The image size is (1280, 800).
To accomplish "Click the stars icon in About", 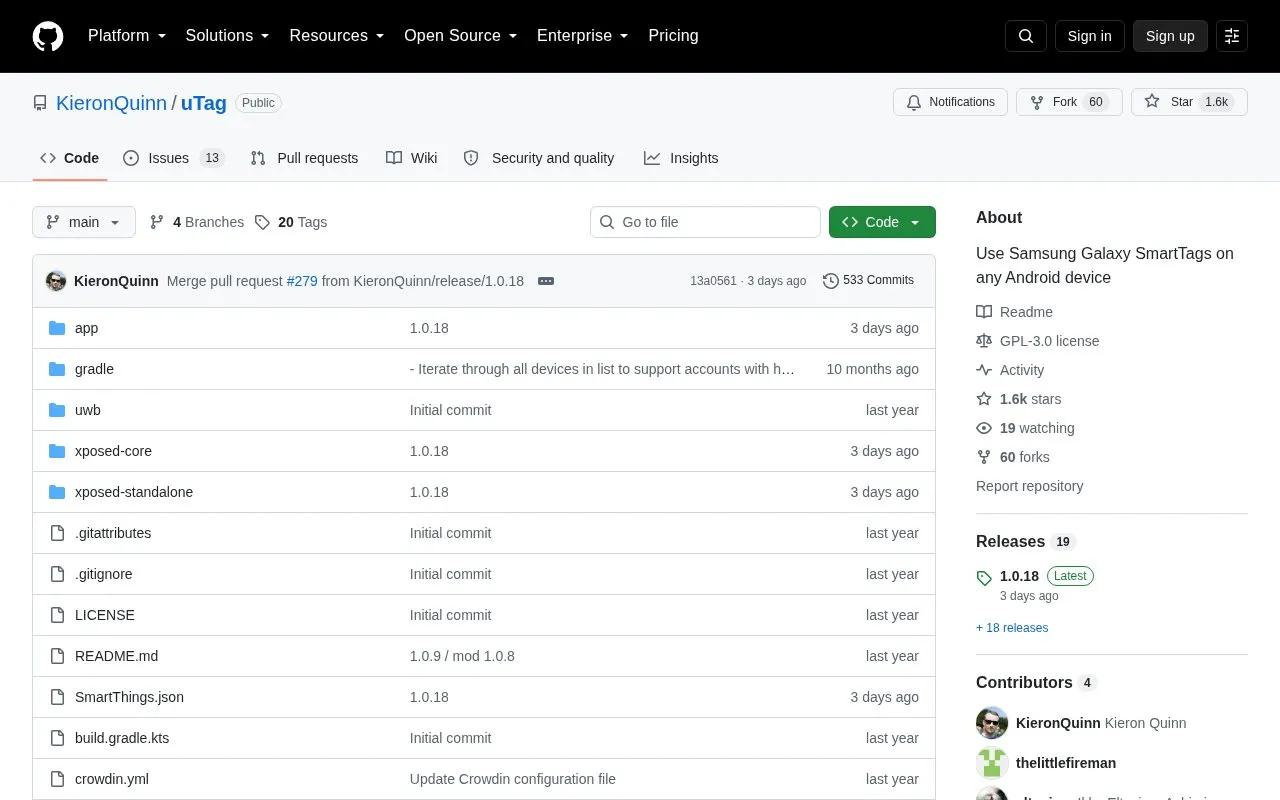I will coord(984,399).
